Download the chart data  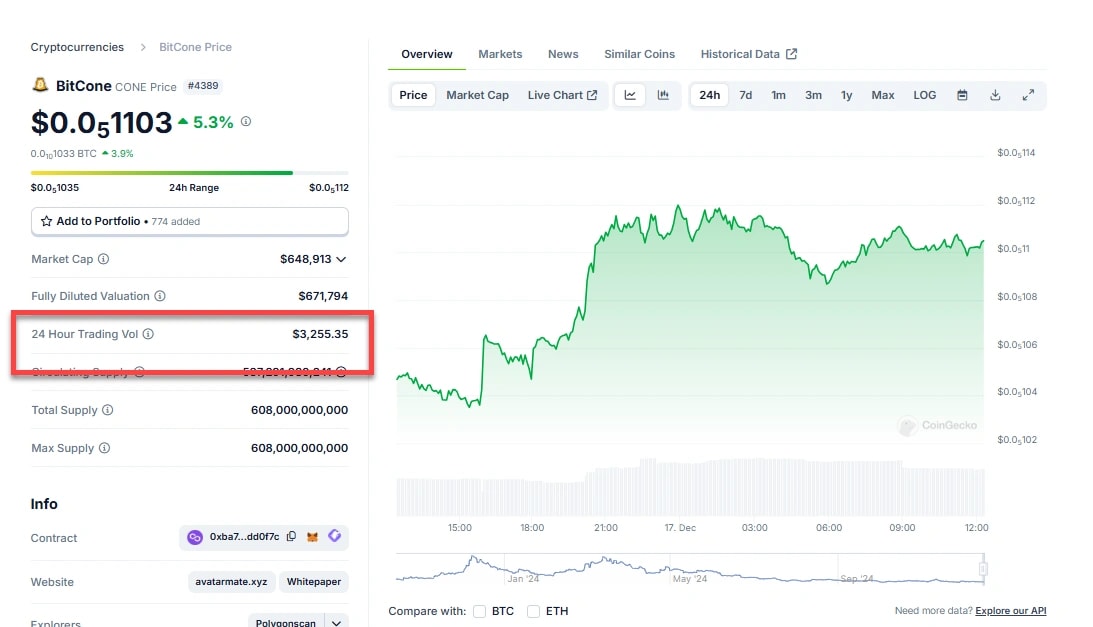click(995, 95)
